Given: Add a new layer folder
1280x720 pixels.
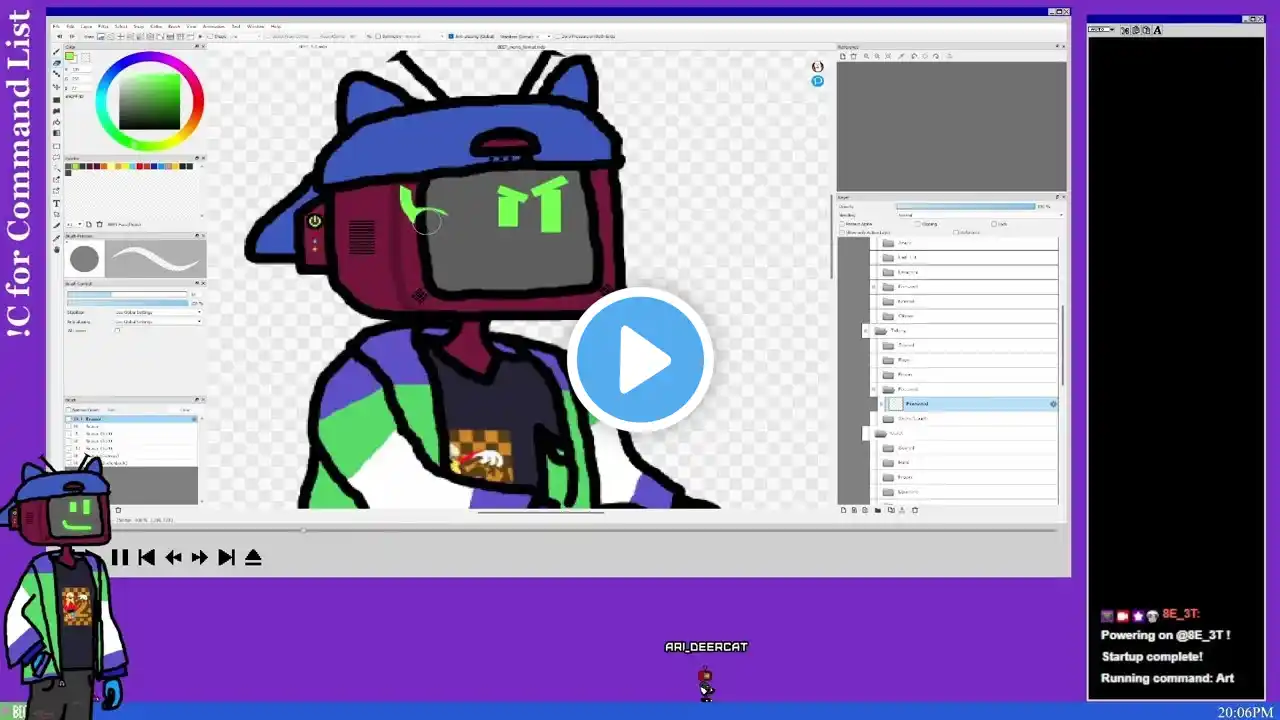Looking at the screenshot, I should (878, 510).
